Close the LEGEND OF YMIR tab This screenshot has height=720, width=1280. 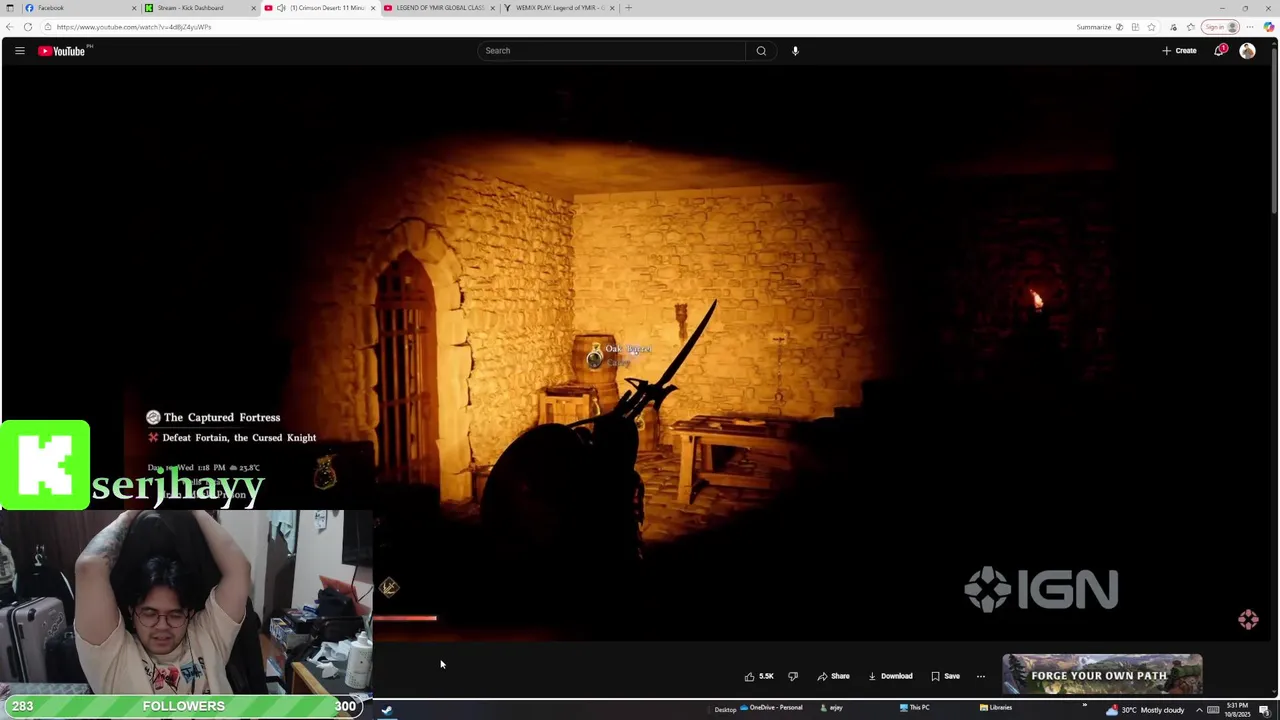tap(492, 8)
